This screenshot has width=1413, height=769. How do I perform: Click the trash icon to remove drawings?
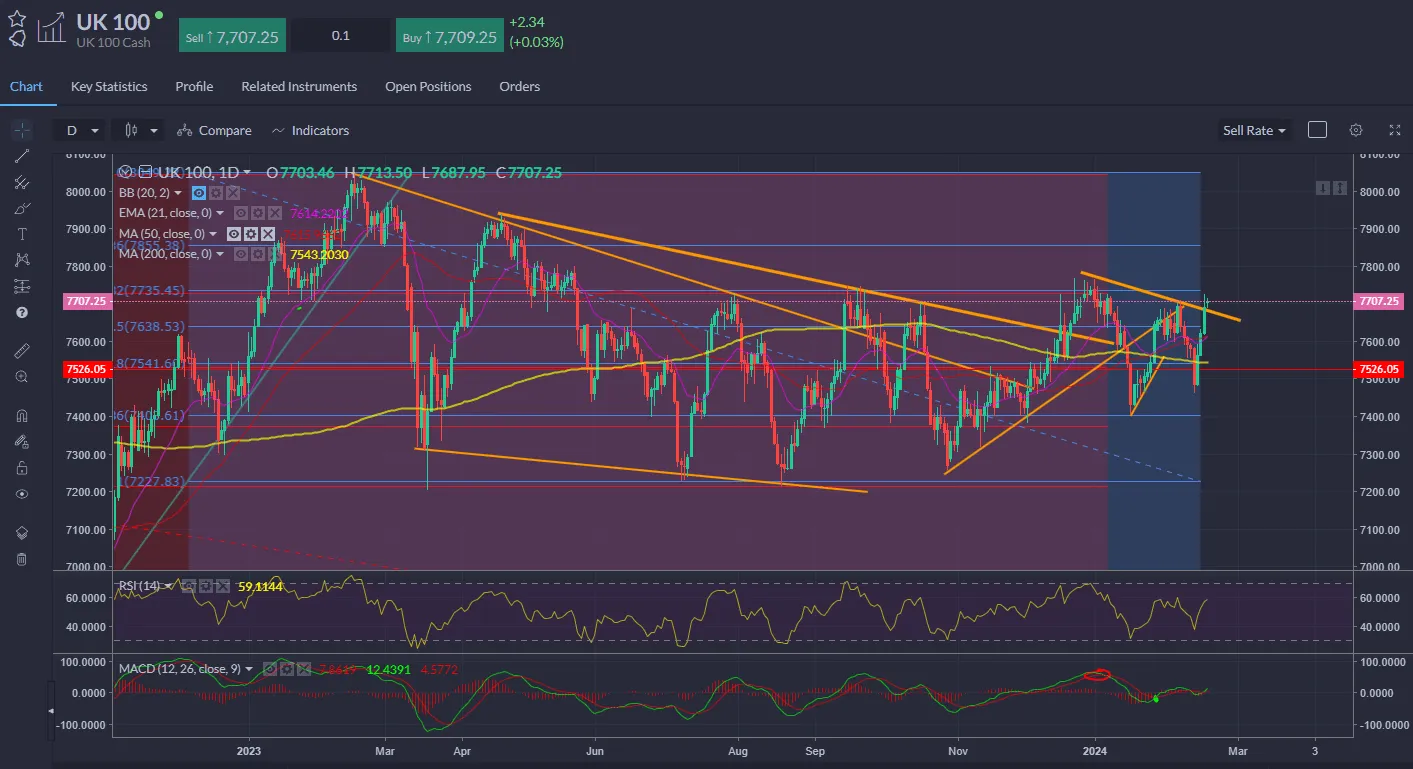coord(21,559)
